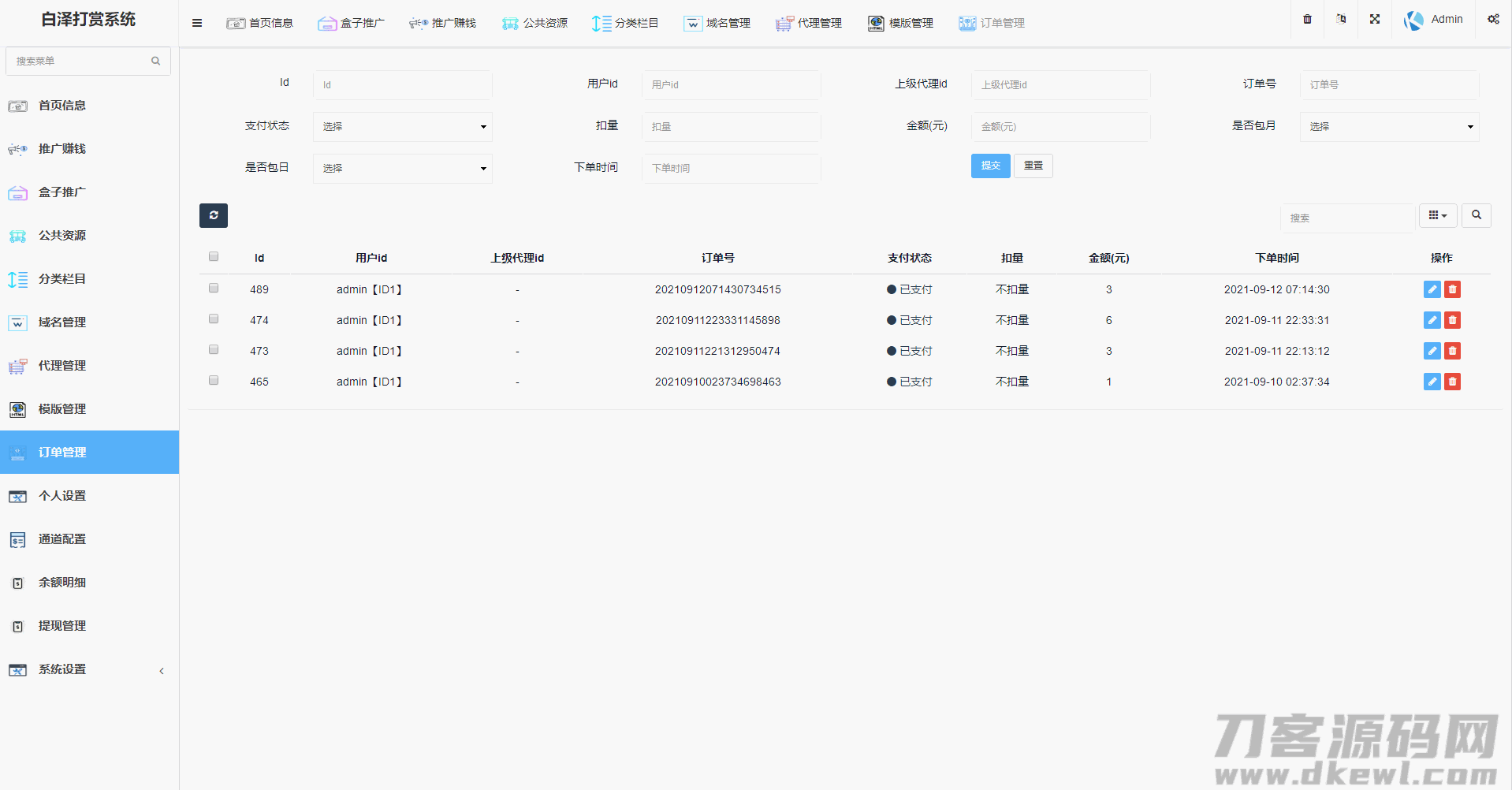
Task: Open 域名管理 tab in top navigation
Action: pyautogui.click(x=717, y=24)
